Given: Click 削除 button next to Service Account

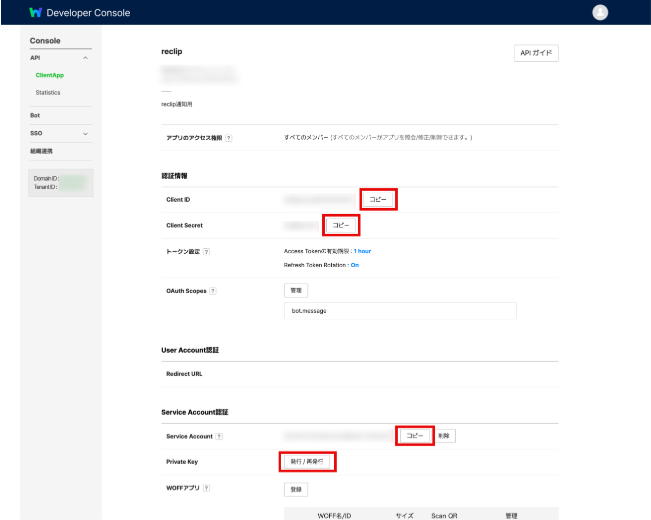Looking at the screenshot, I should coord(446,436).
